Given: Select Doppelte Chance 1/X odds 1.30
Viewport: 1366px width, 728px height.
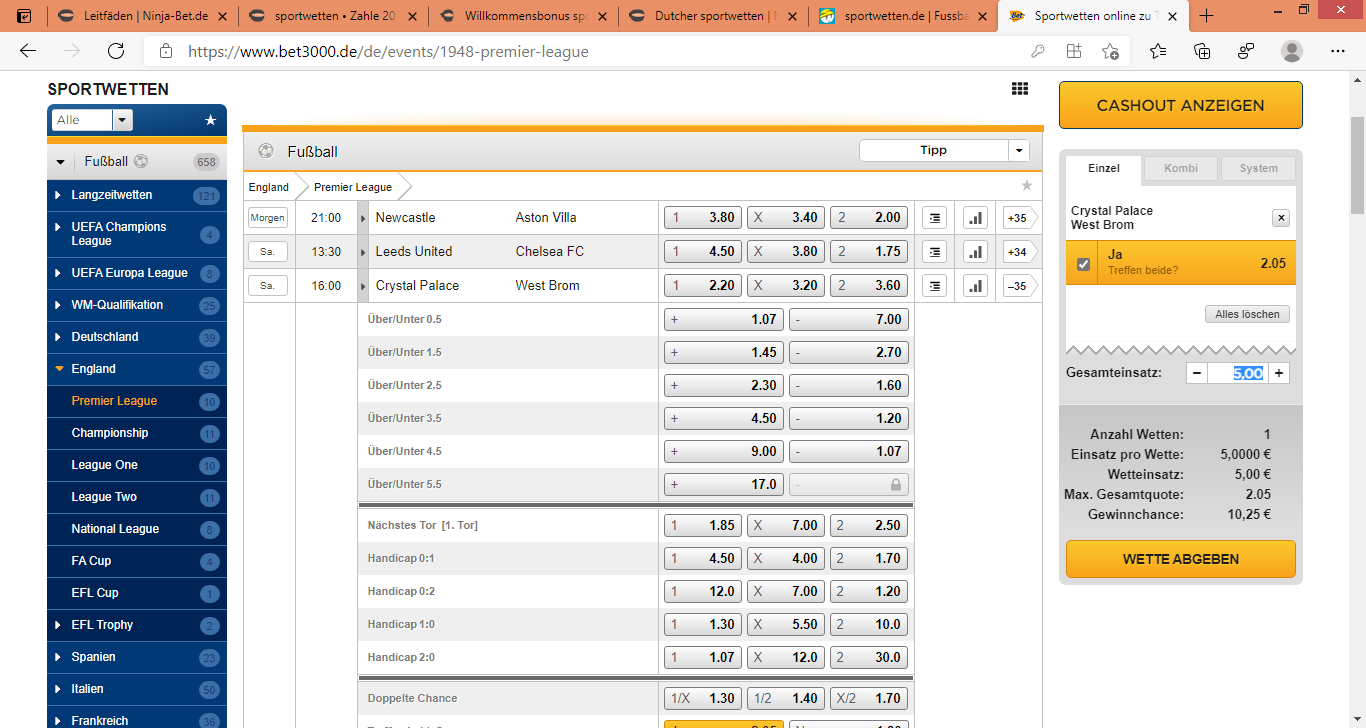Looking at the screenshot, I should [x=703, y=698].
